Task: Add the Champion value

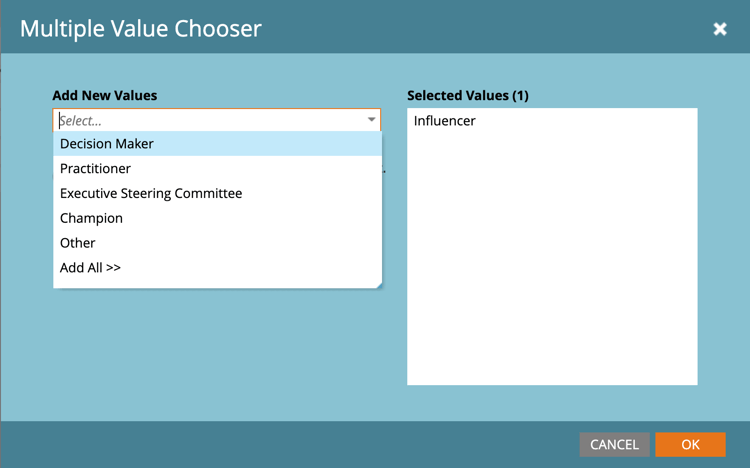Action: point(91,218)
